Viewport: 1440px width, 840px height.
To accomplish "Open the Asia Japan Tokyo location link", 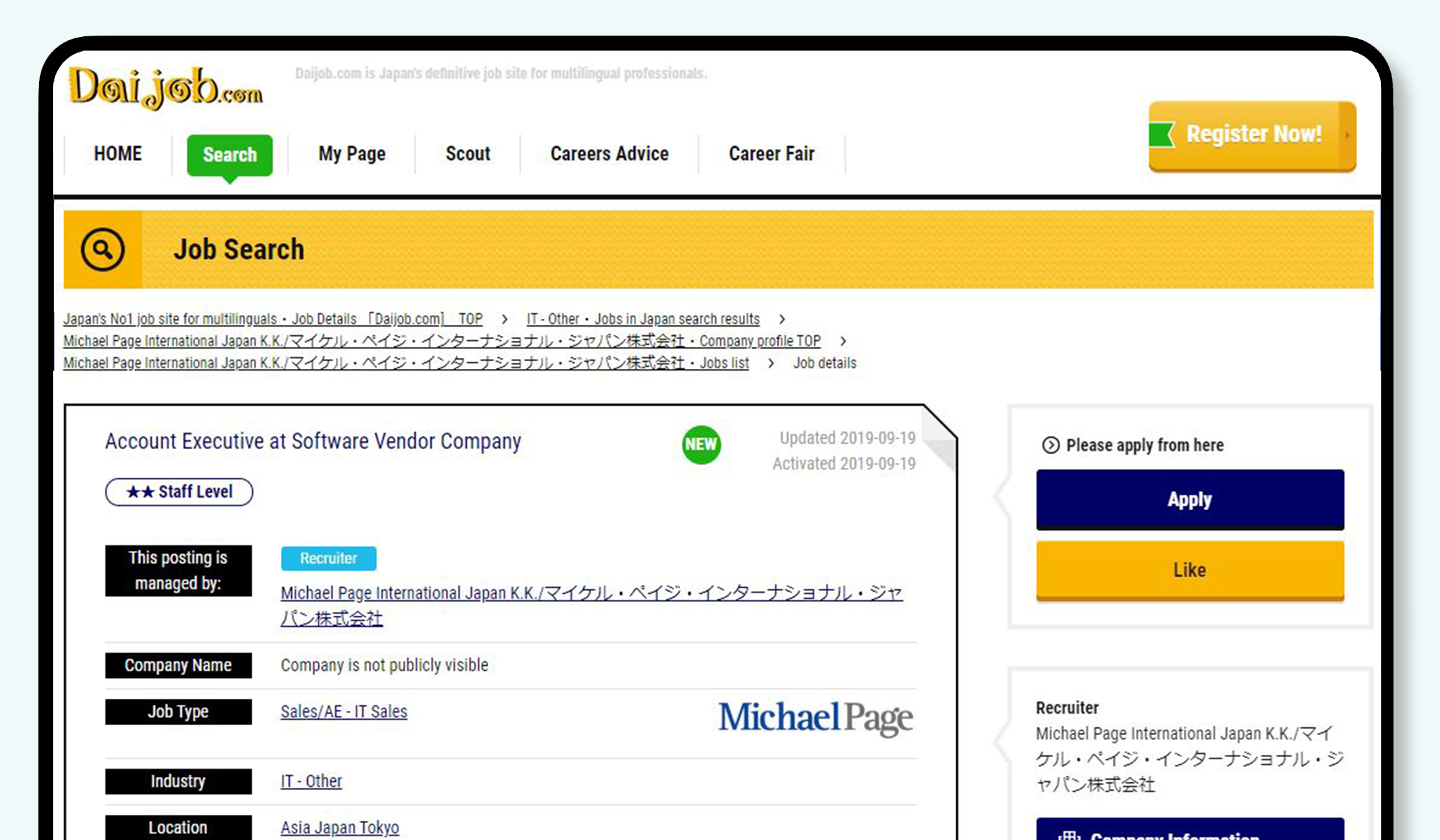I will (340, 828).
